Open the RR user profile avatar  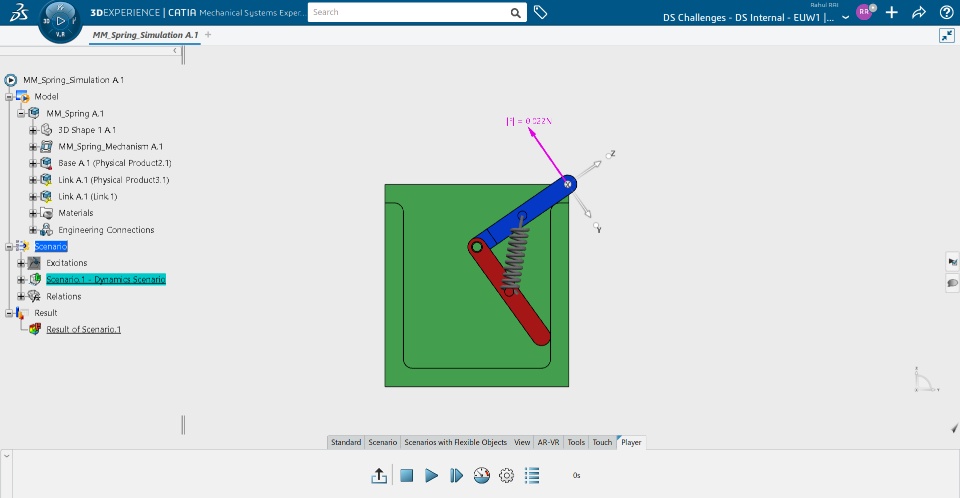864,12
